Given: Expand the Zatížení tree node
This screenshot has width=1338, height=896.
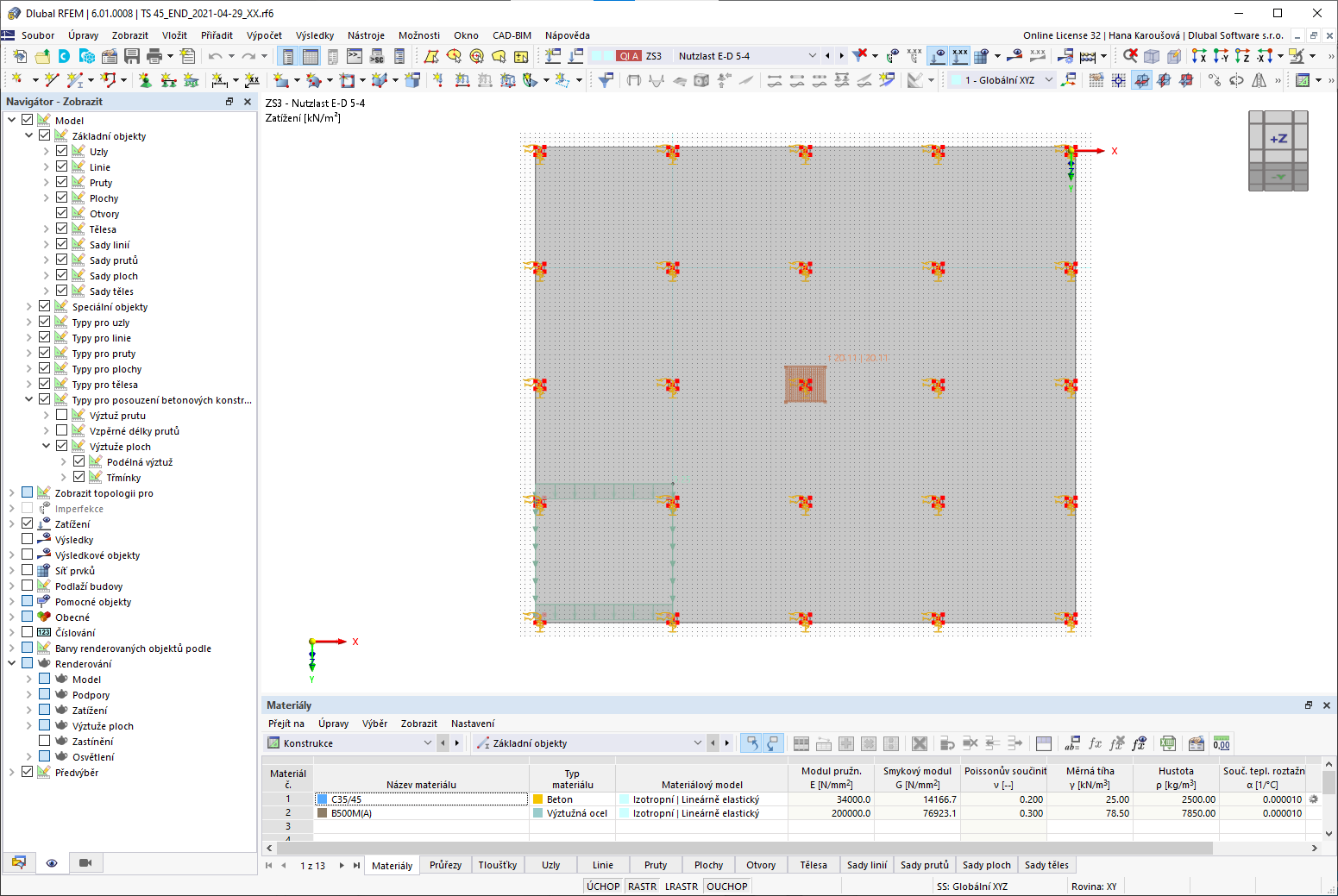Looking at the screenshot, I should [x=11, y=523].
